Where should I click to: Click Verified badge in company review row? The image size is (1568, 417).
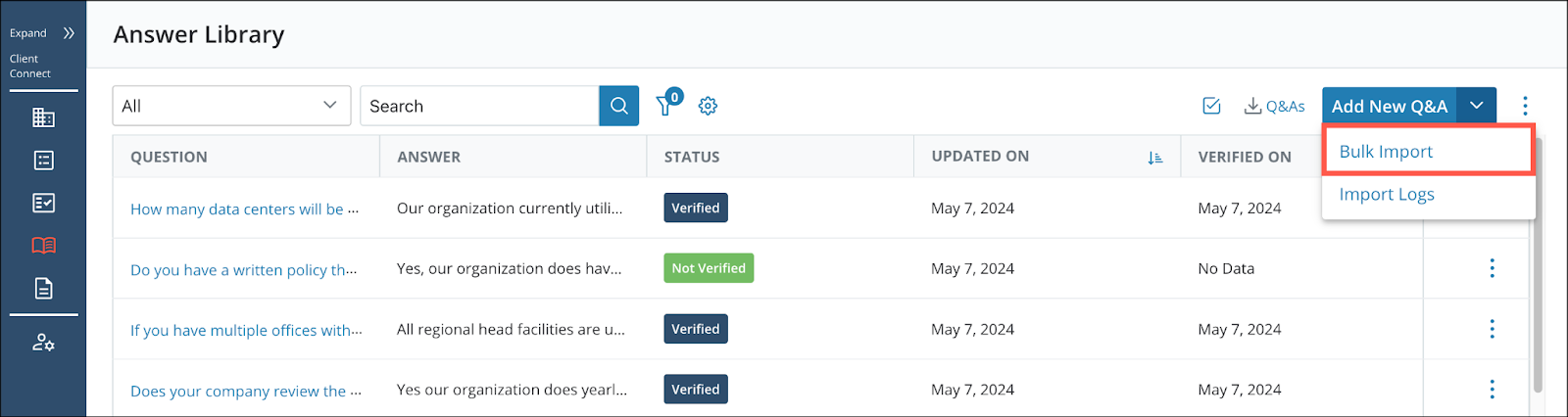coord(696,390)
